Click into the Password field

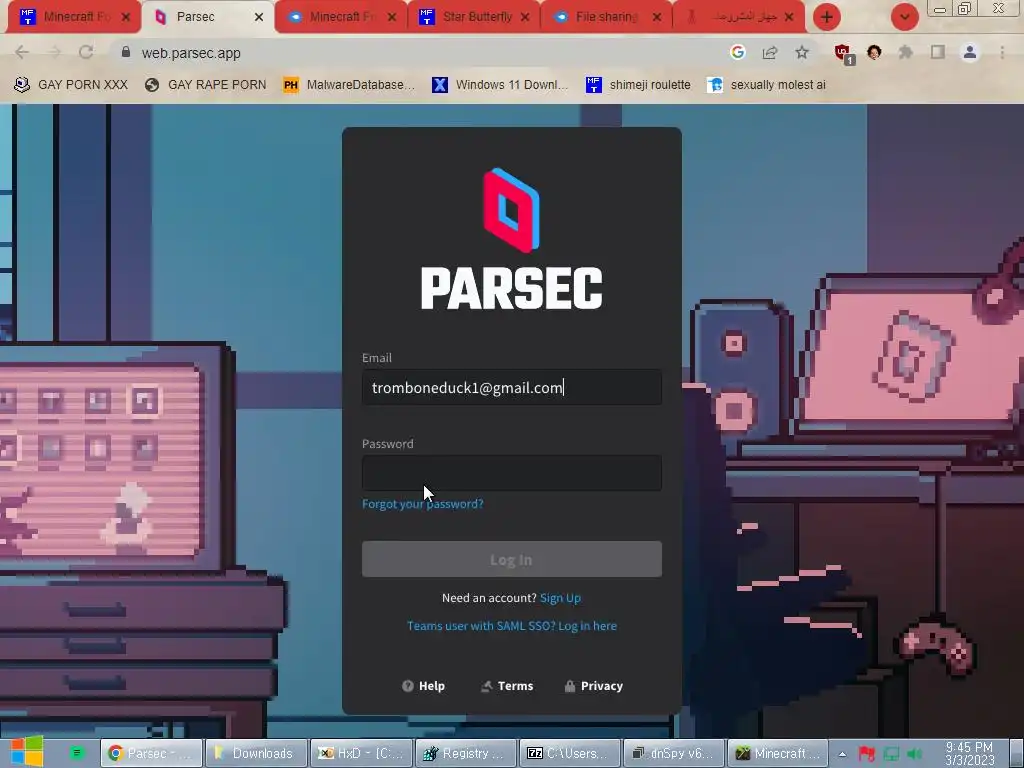coord(511,473)
